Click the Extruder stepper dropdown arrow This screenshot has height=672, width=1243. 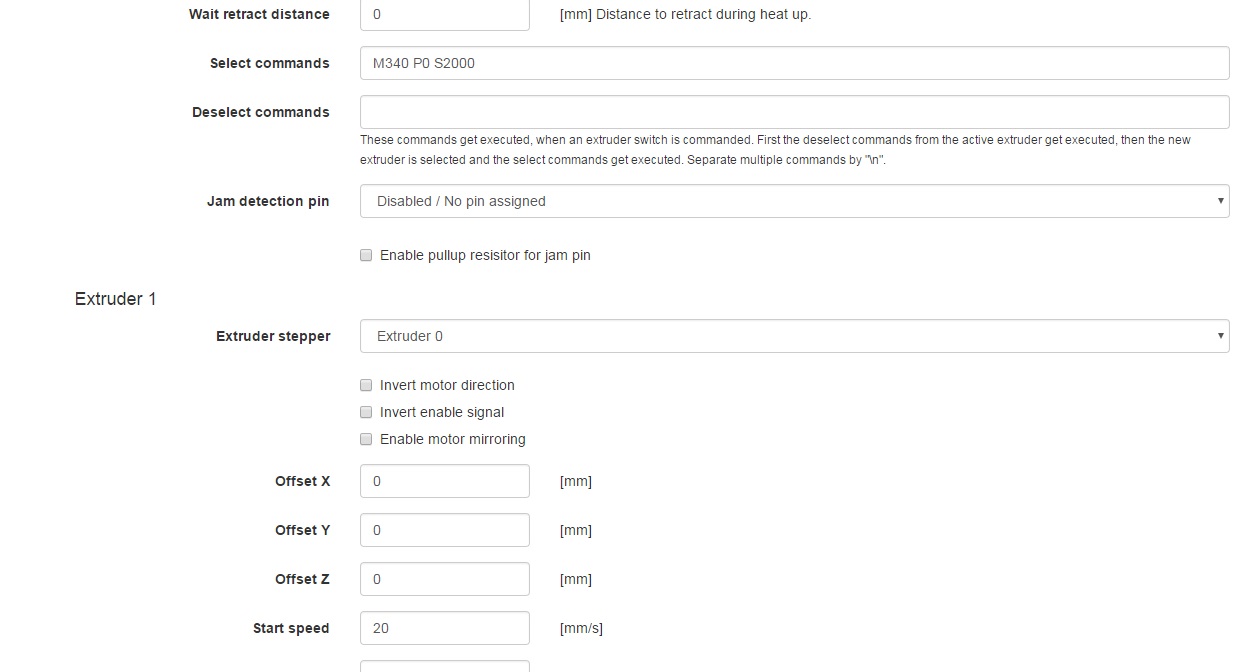1220,336
